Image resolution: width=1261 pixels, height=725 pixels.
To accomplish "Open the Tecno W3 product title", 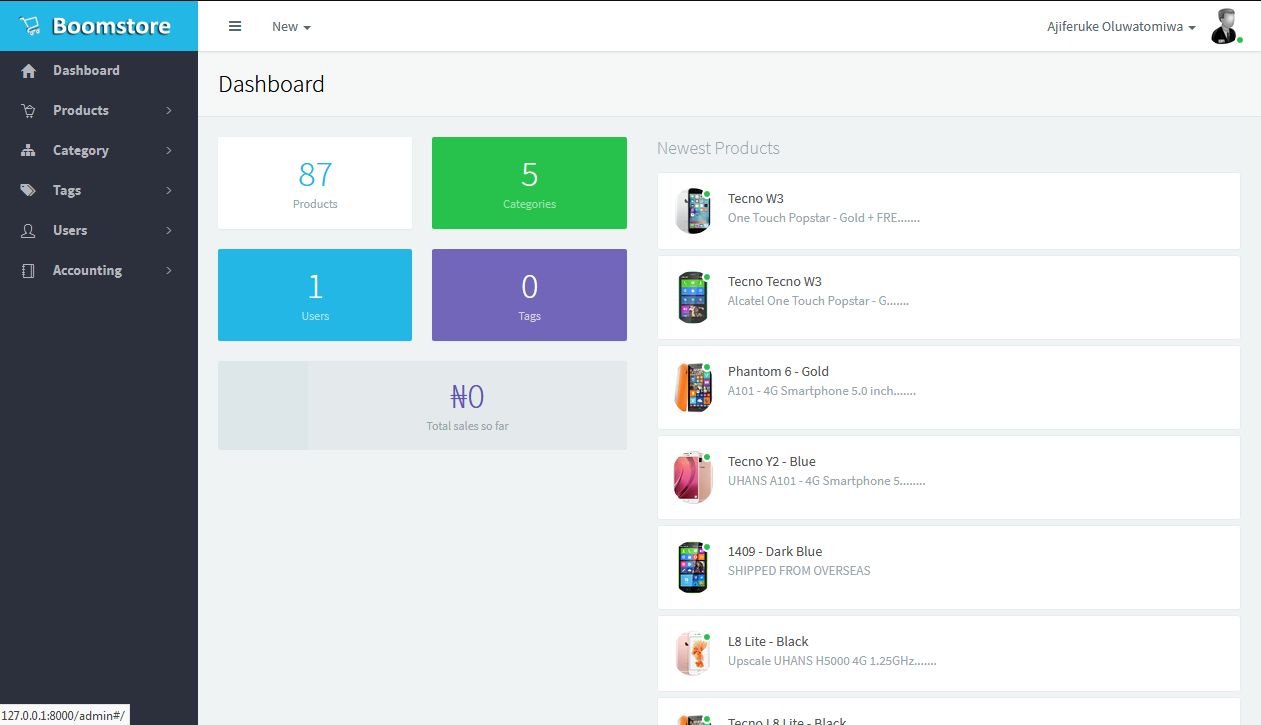I will tap(756, 199).
